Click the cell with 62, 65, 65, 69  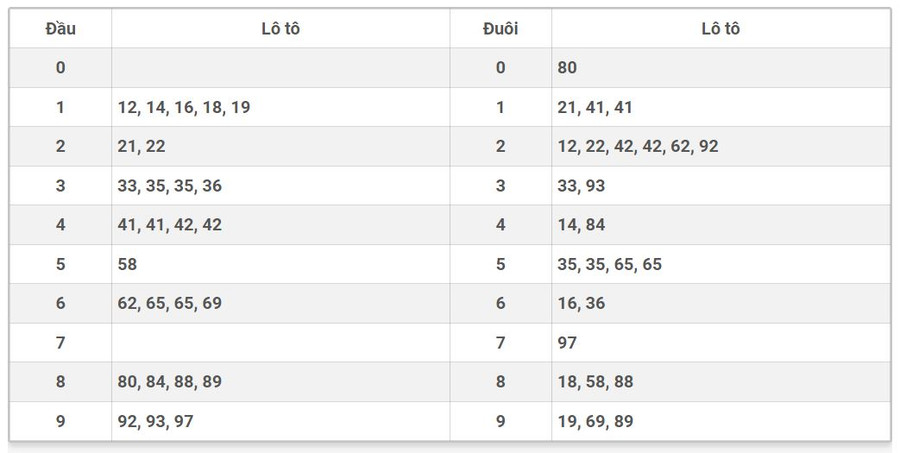point(169,303)
